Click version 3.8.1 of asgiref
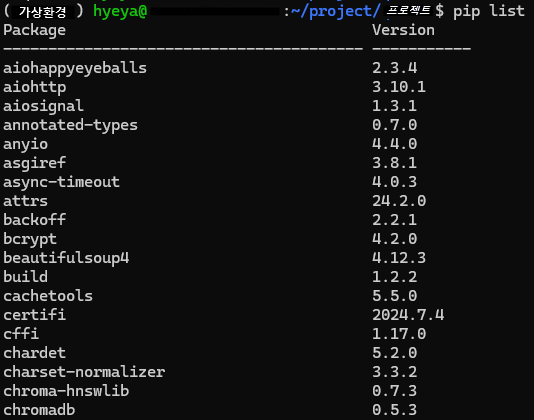534x420 pixels. click(394, 163)
